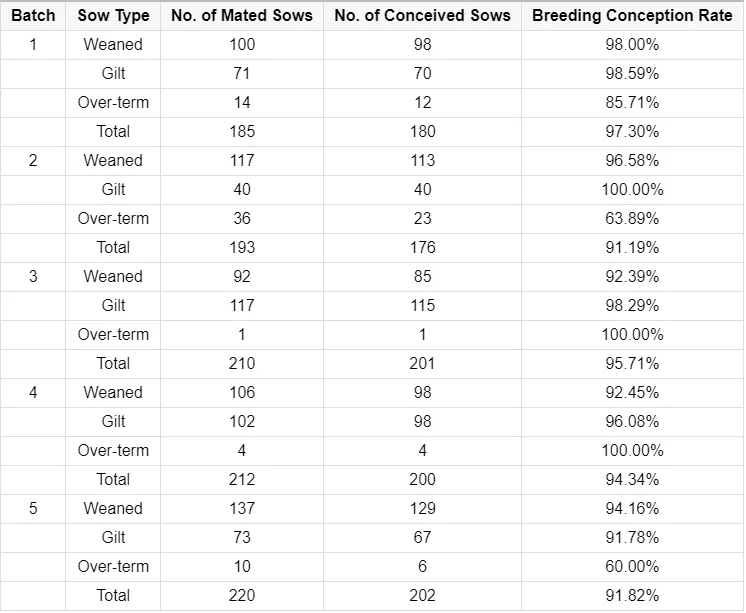Click the No. of Mated Sows header
Viewport: 746px width, 613px height.
click(x=242, y=16)
